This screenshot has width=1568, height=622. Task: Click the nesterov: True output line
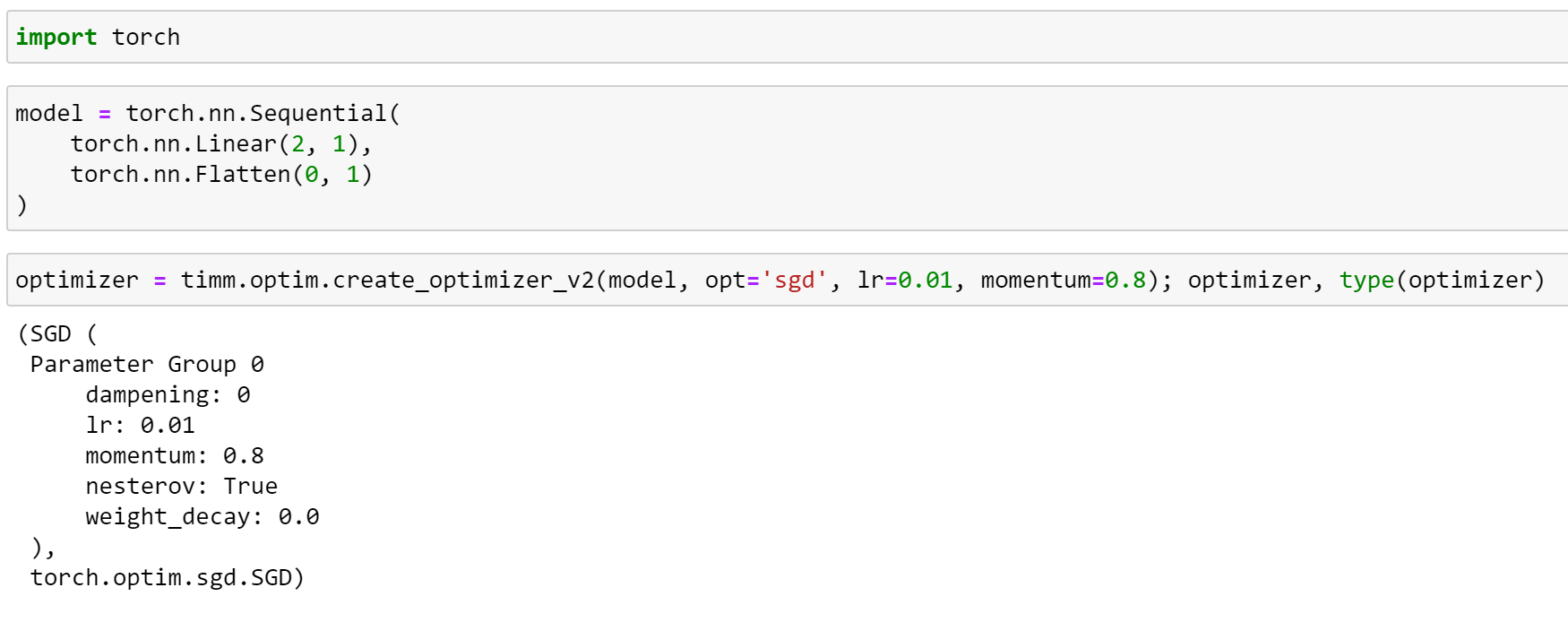click(x=181, y=487)
